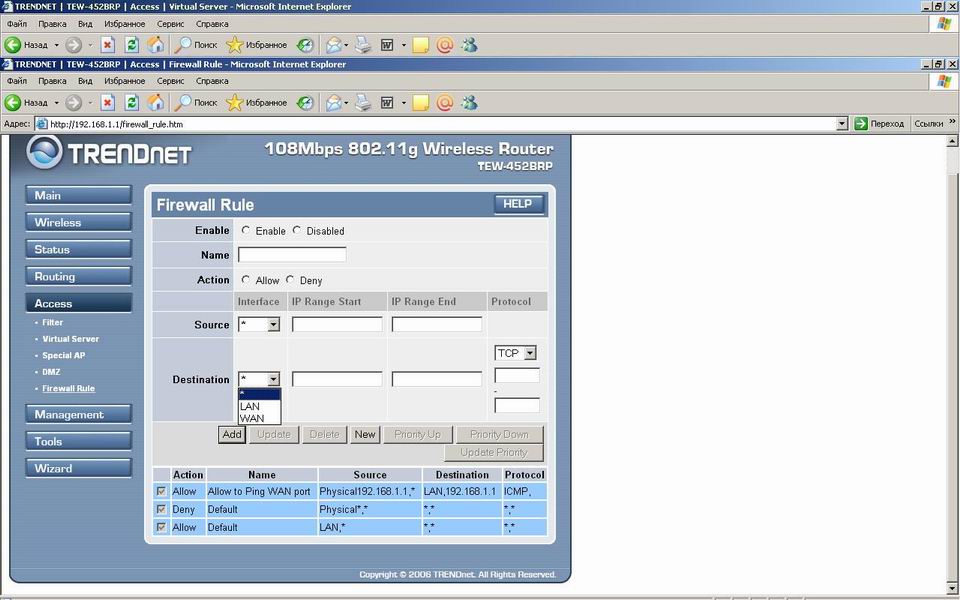Click @ icon in Firewall Rule window toolbar
The width and height of the screenshot is (960, 600).
pyautogui.click(x=445, y=103)
